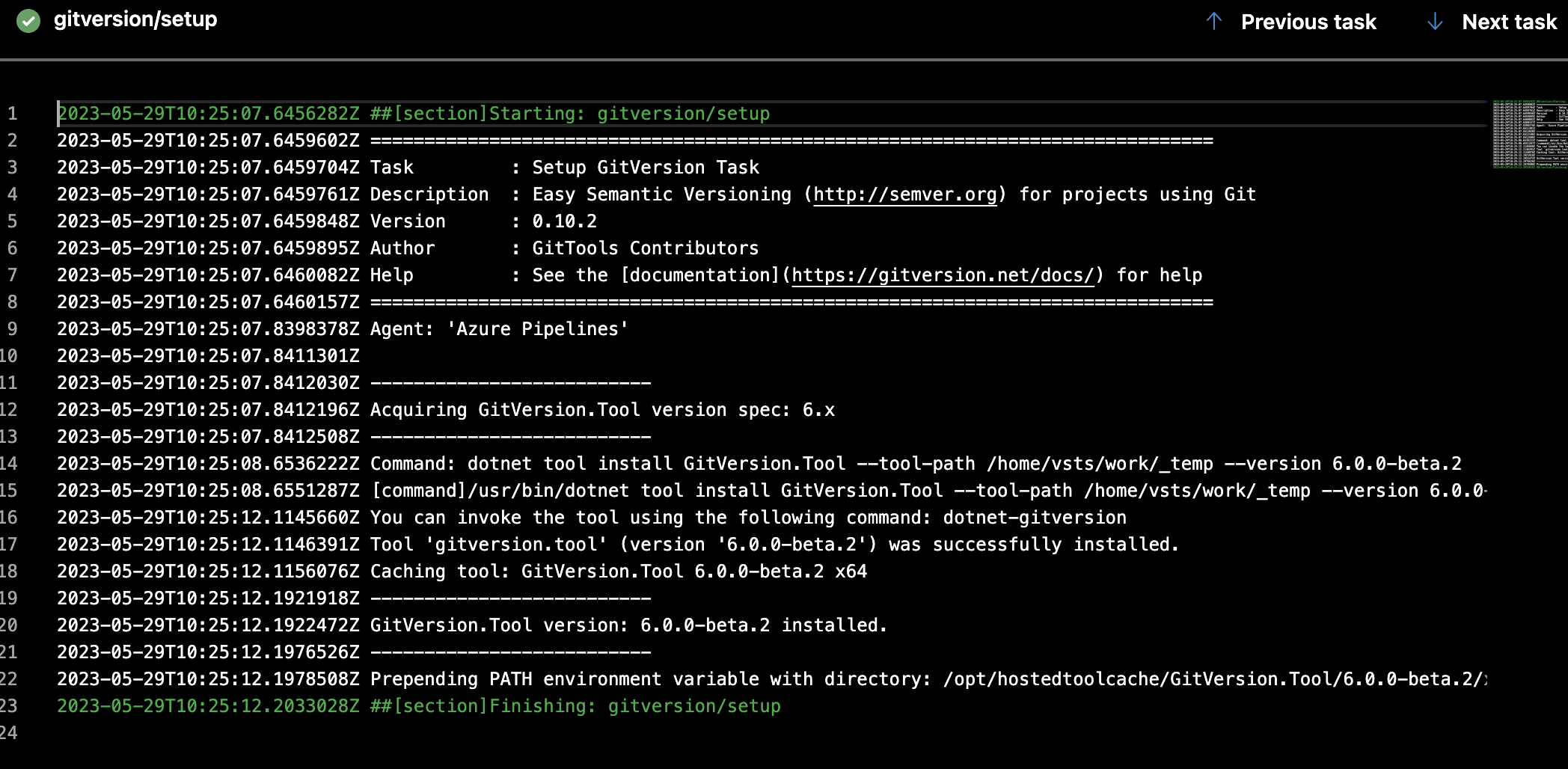Click the green success checkmark icon
The image size is (1568, 769).
point(27,20)
